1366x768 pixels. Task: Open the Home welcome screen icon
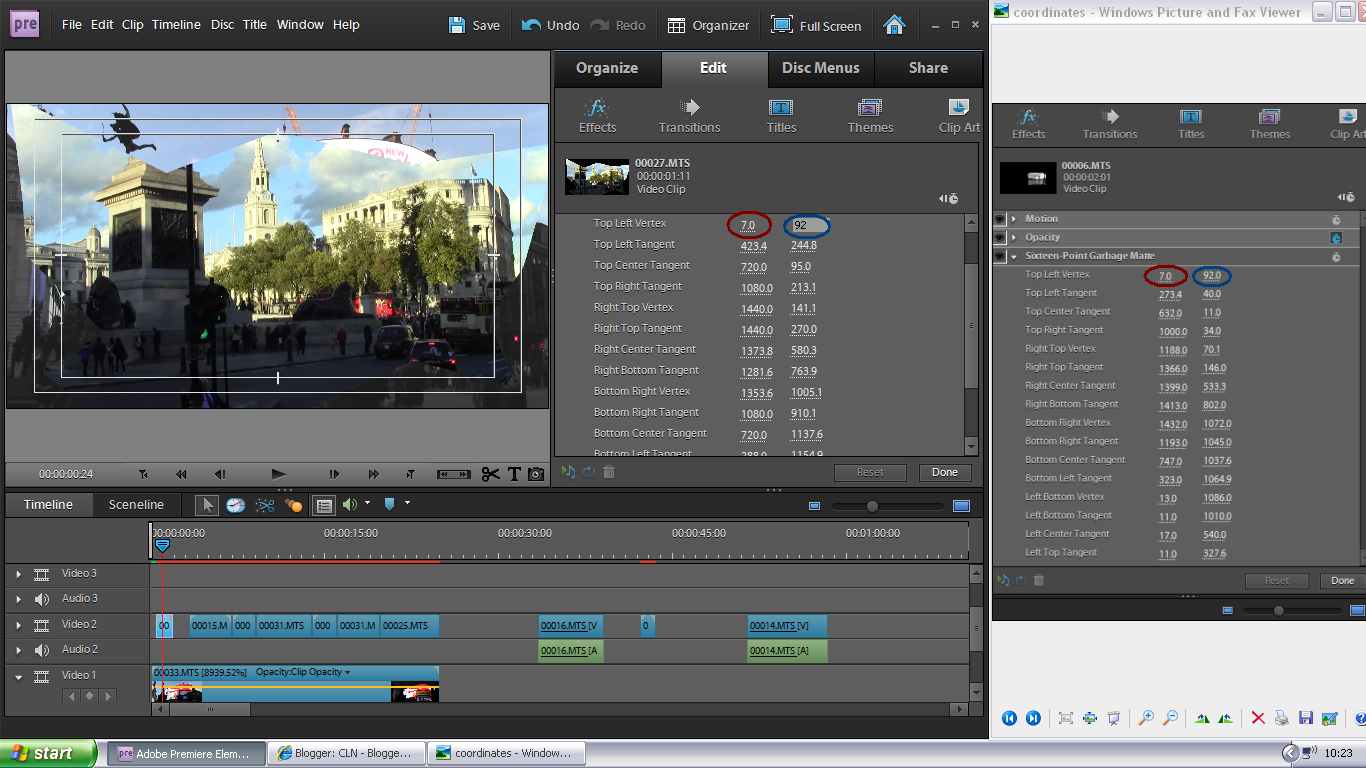(895, 25)
